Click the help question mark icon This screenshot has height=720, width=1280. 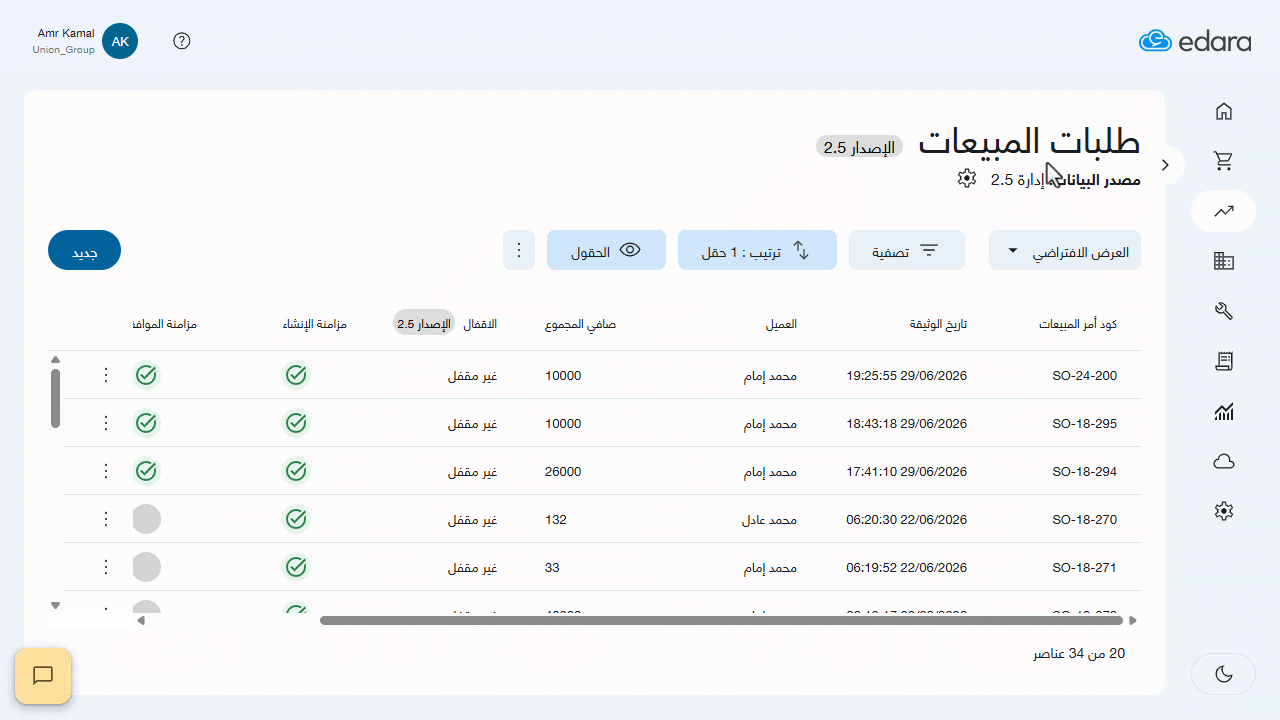tap(182, 41)
